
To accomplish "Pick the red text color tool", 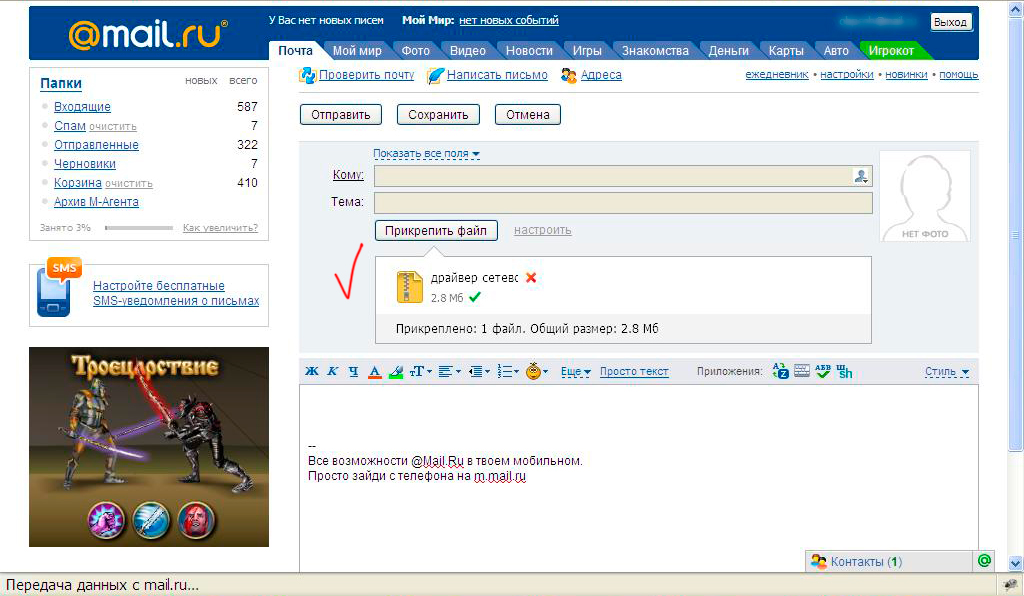I will pos(375,371).
